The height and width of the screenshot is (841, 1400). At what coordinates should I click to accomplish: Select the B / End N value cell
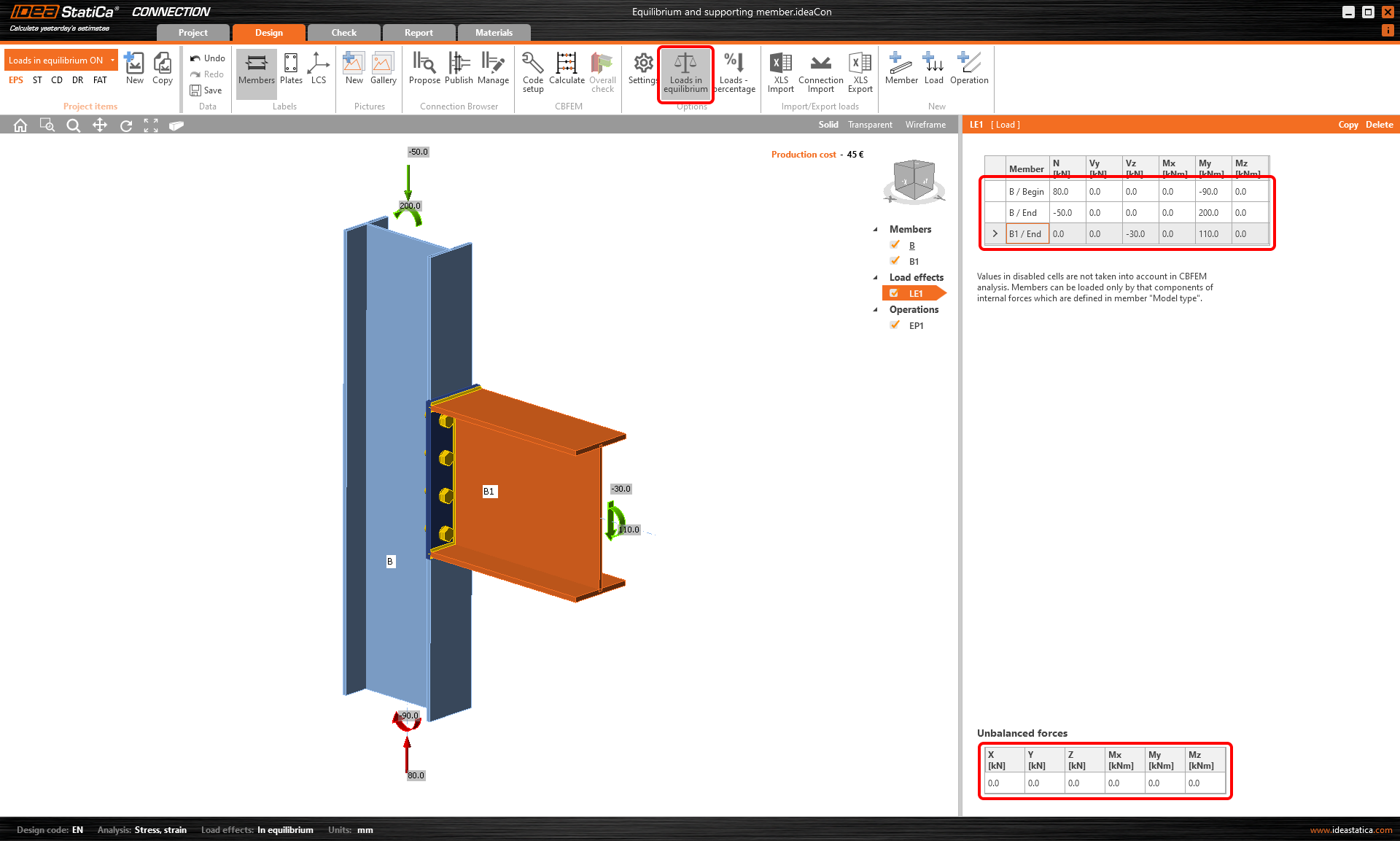coord(1067,213)
